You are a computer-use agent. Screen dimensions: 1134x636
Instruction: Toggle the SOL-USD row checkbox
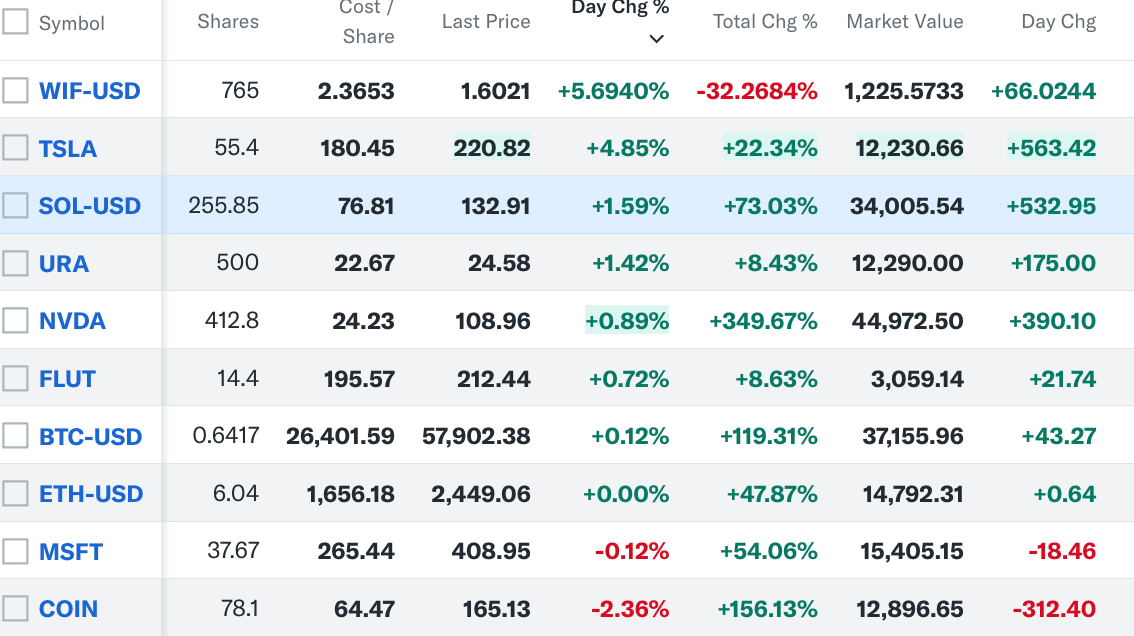pyautogui.click(x=15, y=206)
